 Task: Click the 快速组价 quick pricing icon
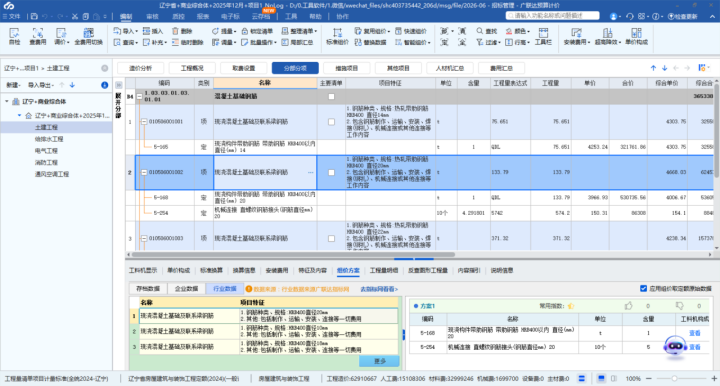[411, 31]
